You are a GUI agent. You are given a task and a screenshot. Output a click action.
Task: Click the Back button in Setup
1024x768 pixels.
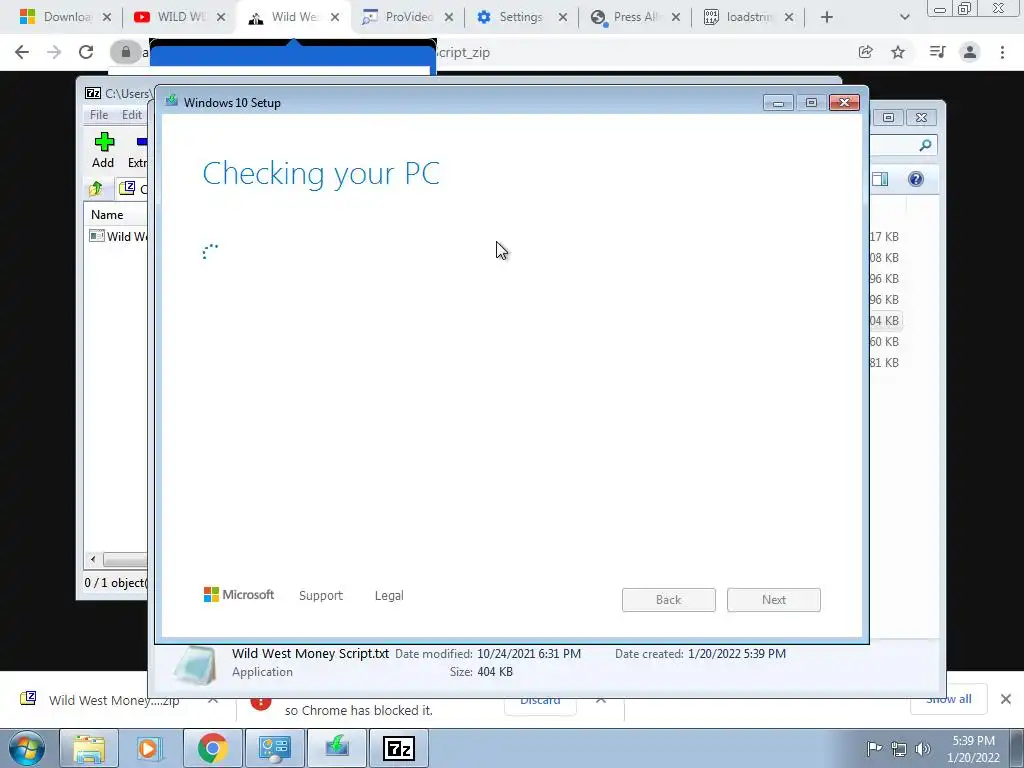pos(669,600)
